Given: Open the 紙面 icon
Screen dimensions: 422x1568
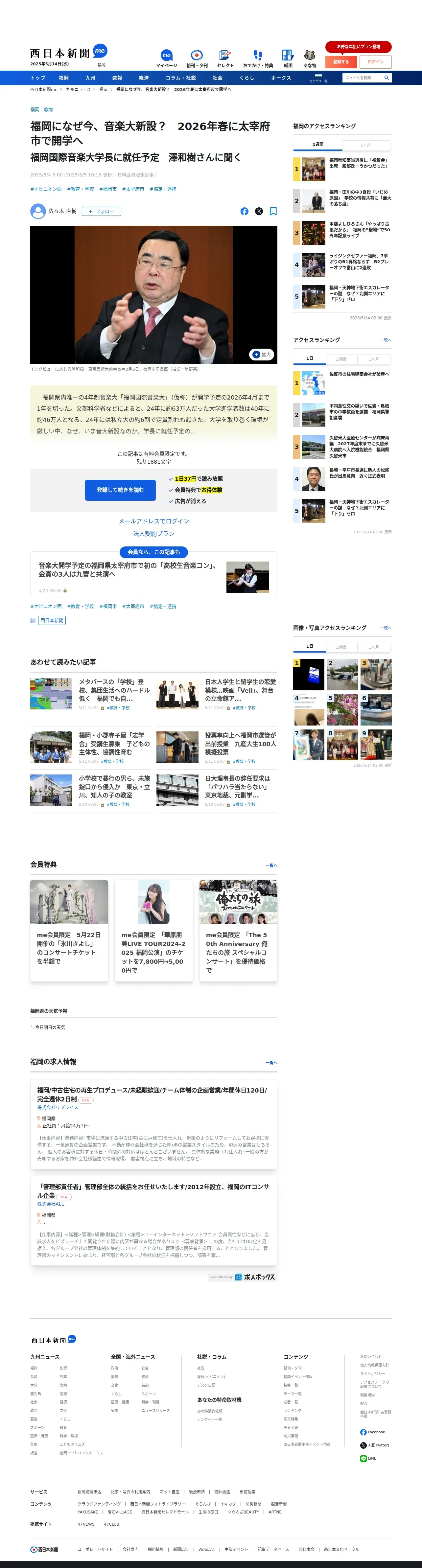Looking at the screenshot, I should (288, 58).
